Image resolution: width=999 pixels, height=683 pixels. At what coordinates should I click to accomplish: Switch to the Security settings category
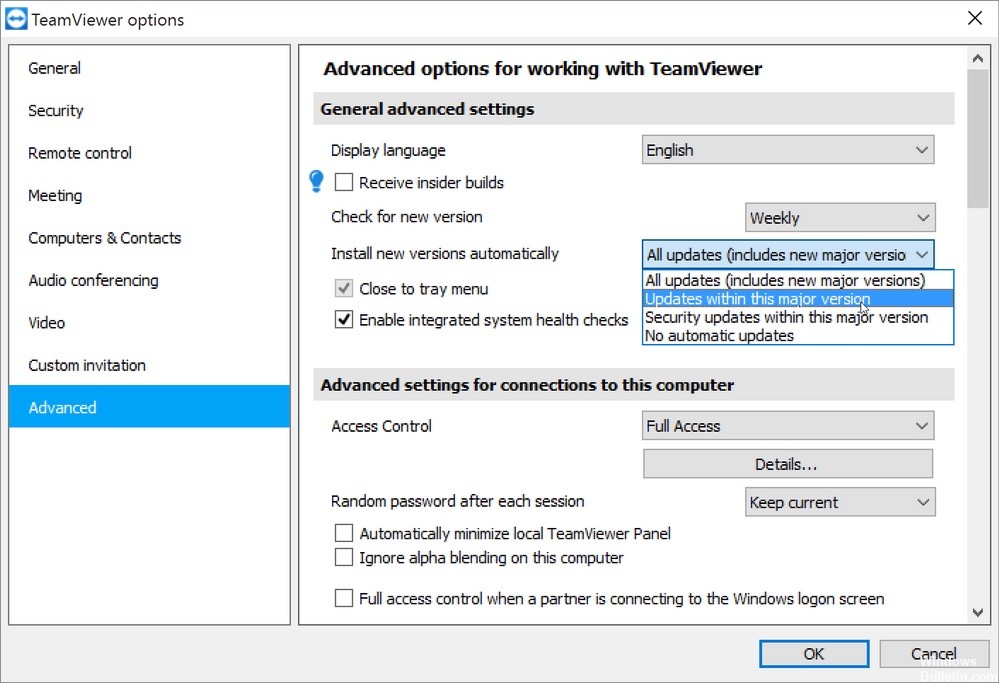[x=56, y=111]
